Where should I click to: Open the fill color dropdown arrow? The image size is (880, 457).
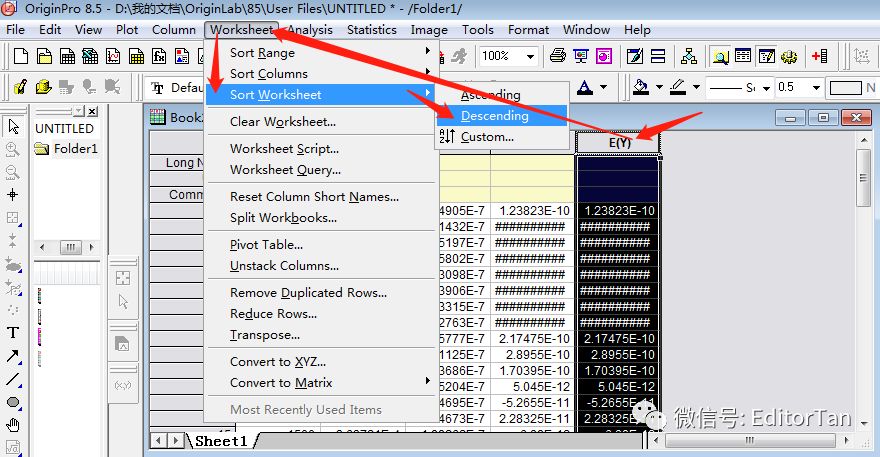click(x=659, y=87)
